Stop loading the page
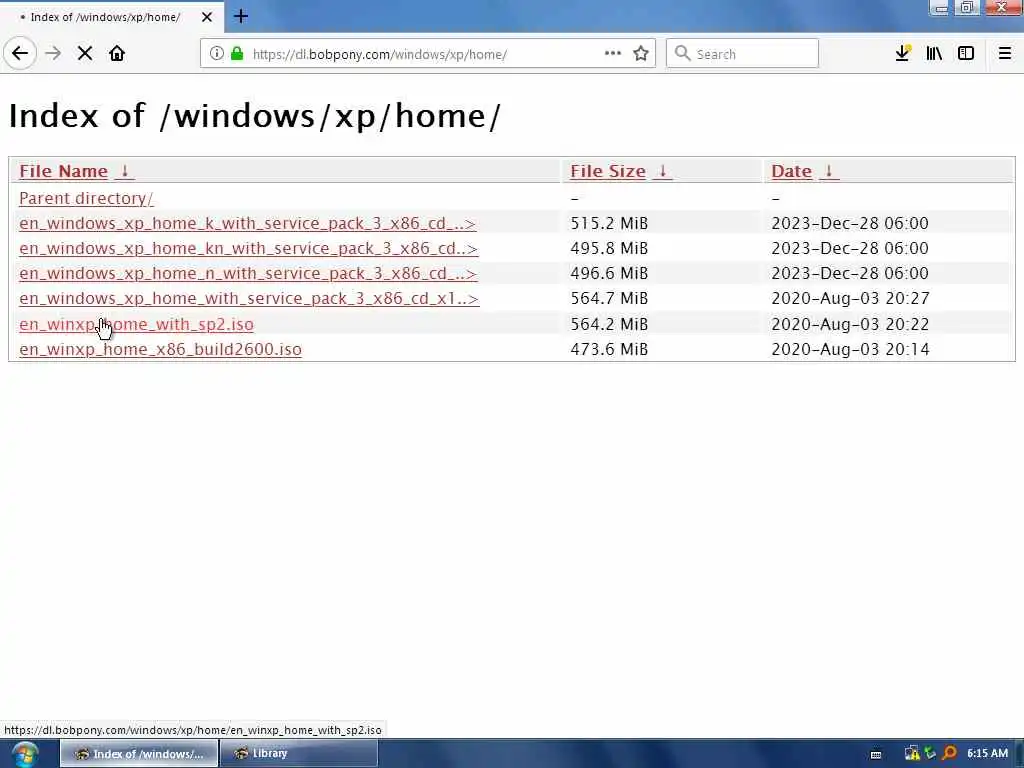 tap(85, 54)
